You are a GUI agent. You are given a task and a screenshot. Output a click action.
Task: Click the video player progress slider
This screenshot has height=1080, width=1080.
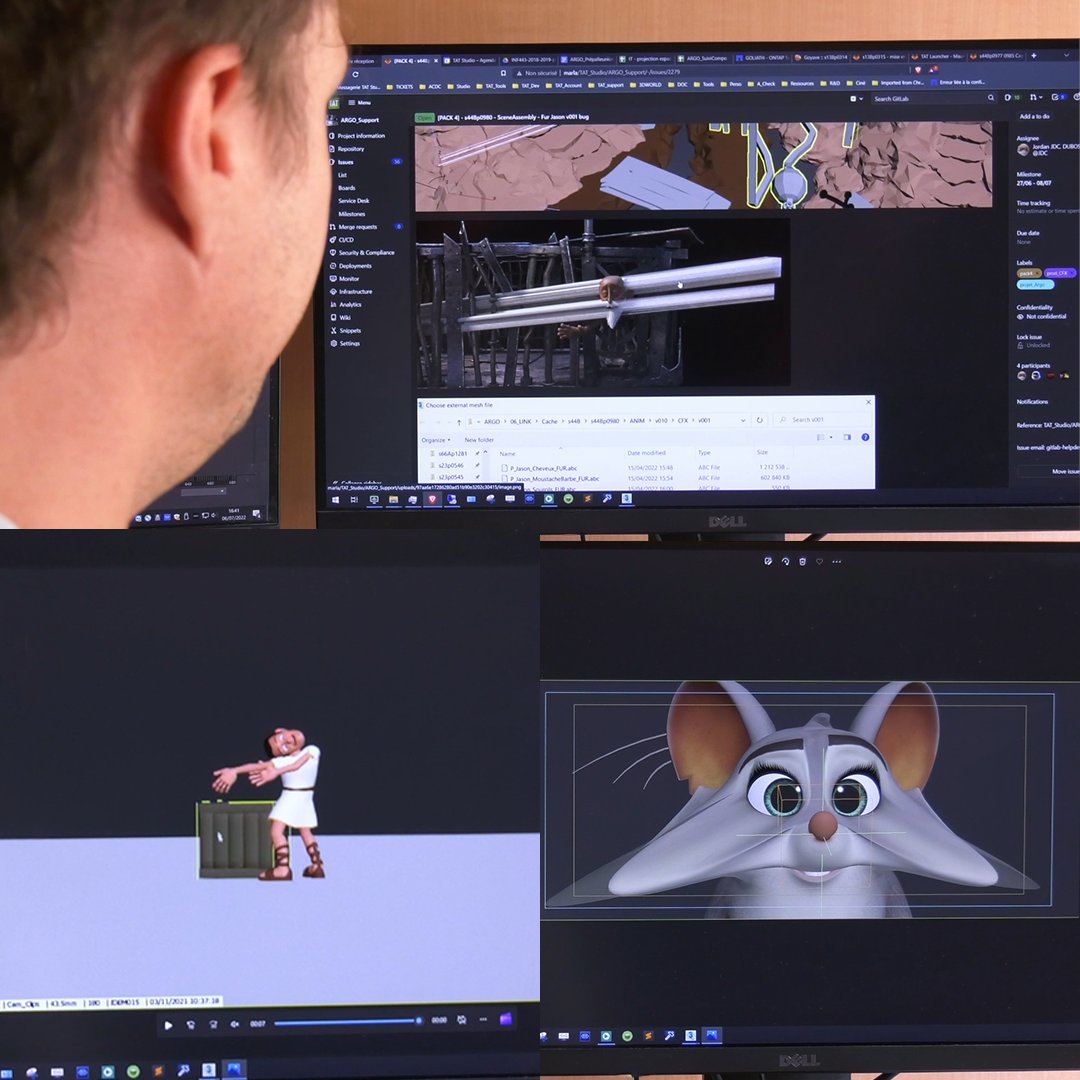[348, 1022]
